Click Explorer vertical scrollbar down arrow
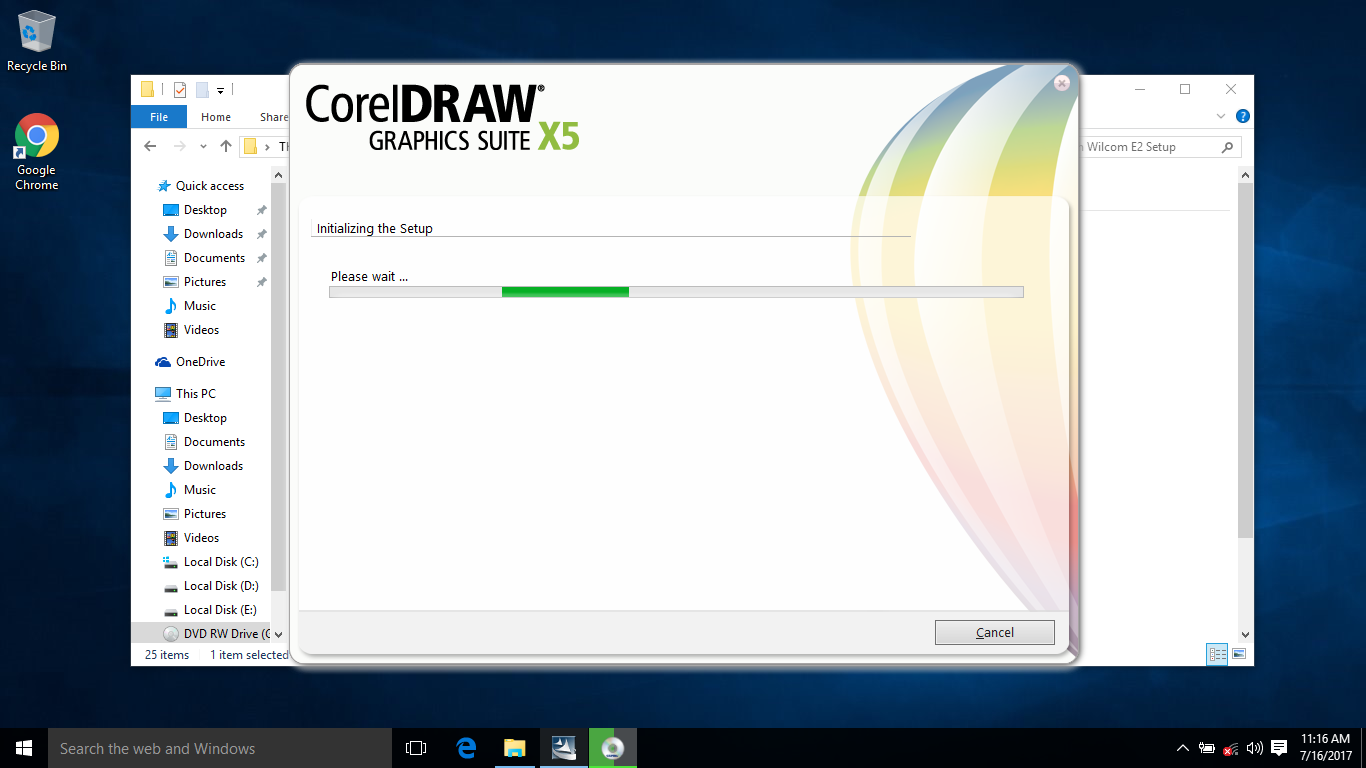1366x768 pixels. coord(1245,634)
